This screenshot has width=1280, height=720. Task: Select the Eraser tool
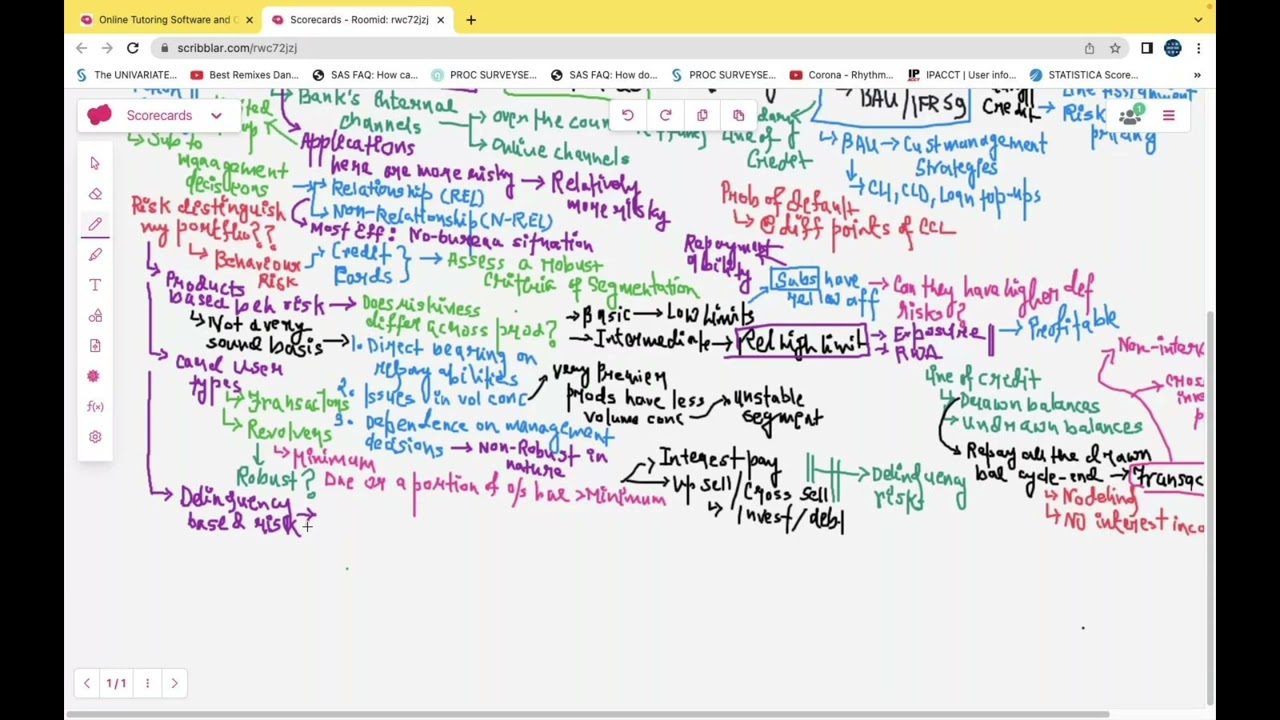point(95,194)
